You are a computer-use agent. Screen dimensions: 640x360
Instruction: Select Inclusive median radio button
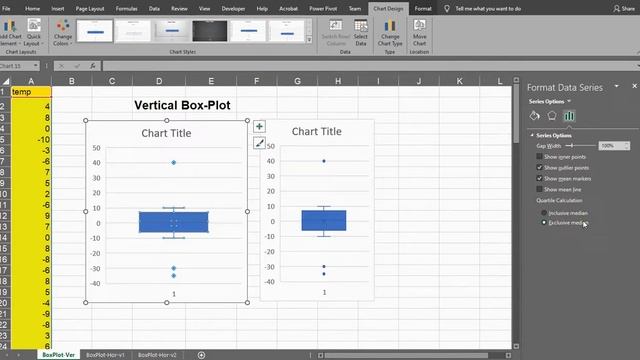[x=544, y=213]
